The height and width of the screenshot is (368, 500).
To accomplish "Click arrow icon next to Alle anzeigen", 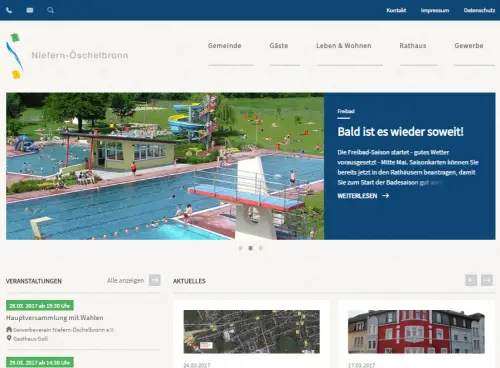I will tap(155, 280).
